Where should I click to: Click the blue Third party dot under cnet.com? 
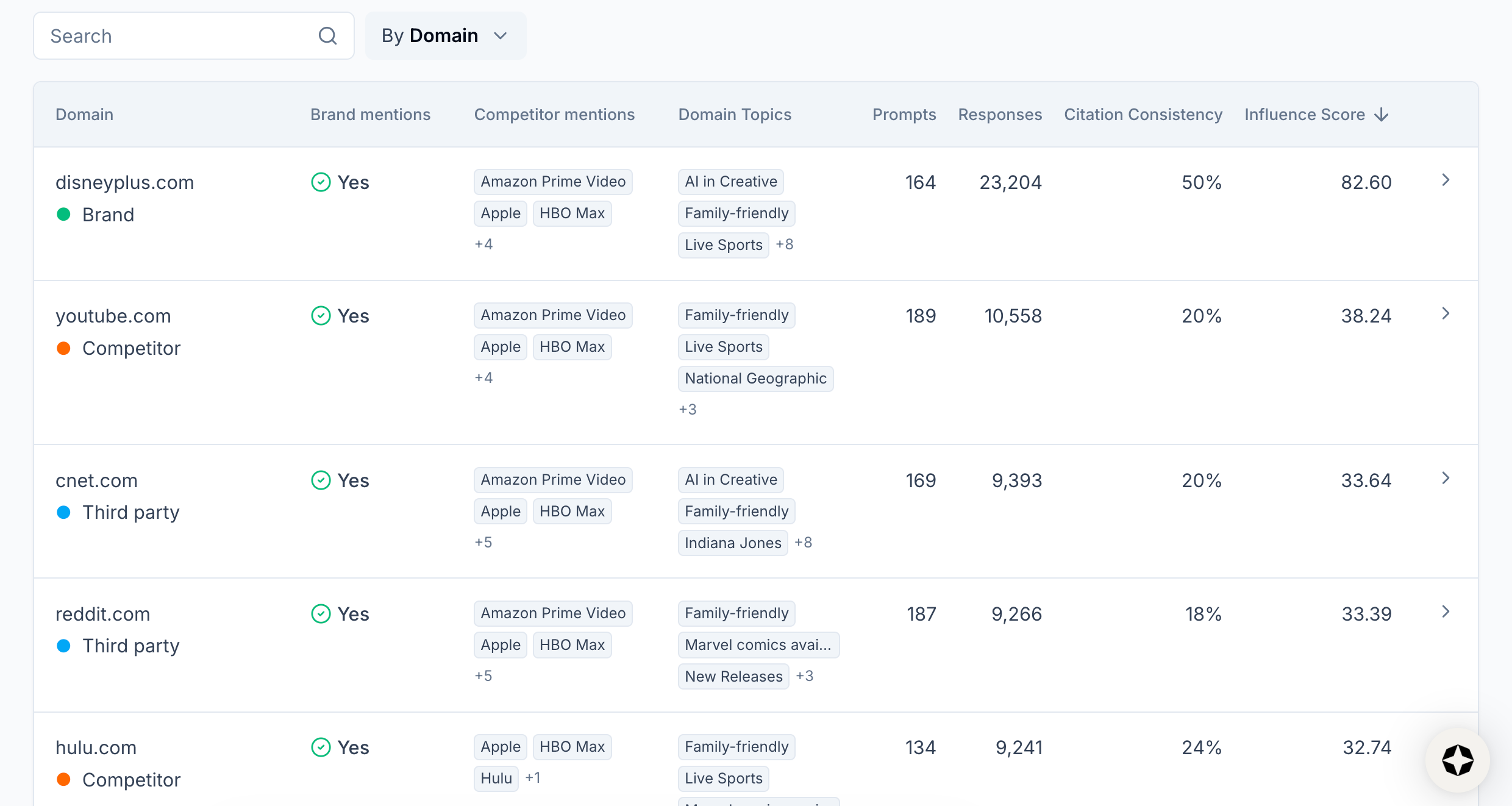(x=63, y=512)
